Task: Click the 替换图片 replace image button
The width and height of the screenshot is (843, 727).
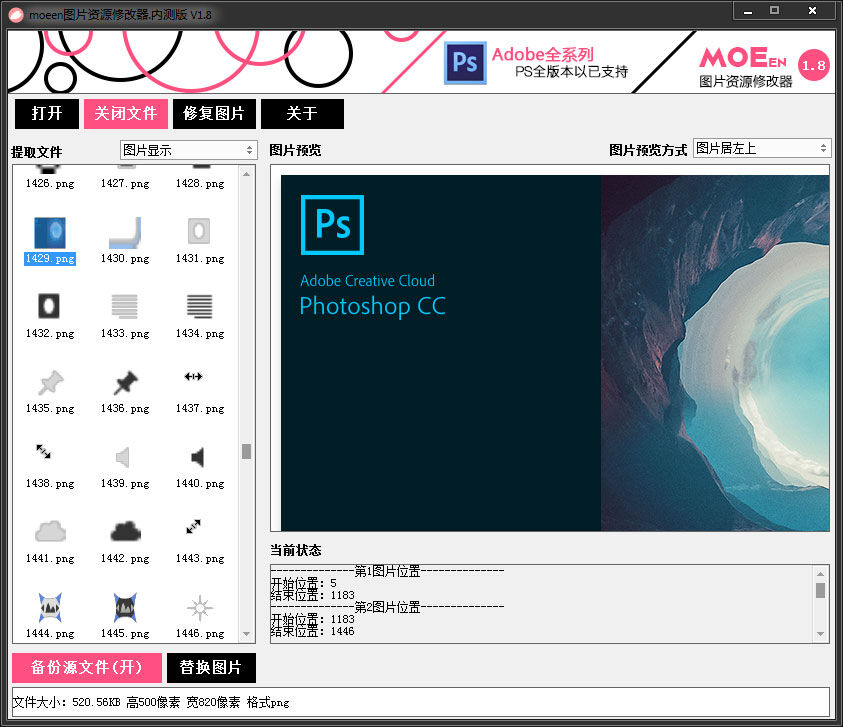Action: point(210,668)
